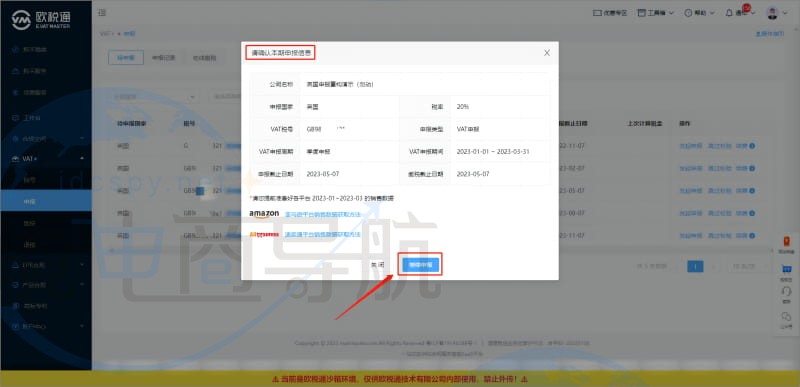Image resolution: width=800 pixels, height=387 pixels.
Task: Click the 欧税通 VAT Master logo
Action: tap(41, 20)
